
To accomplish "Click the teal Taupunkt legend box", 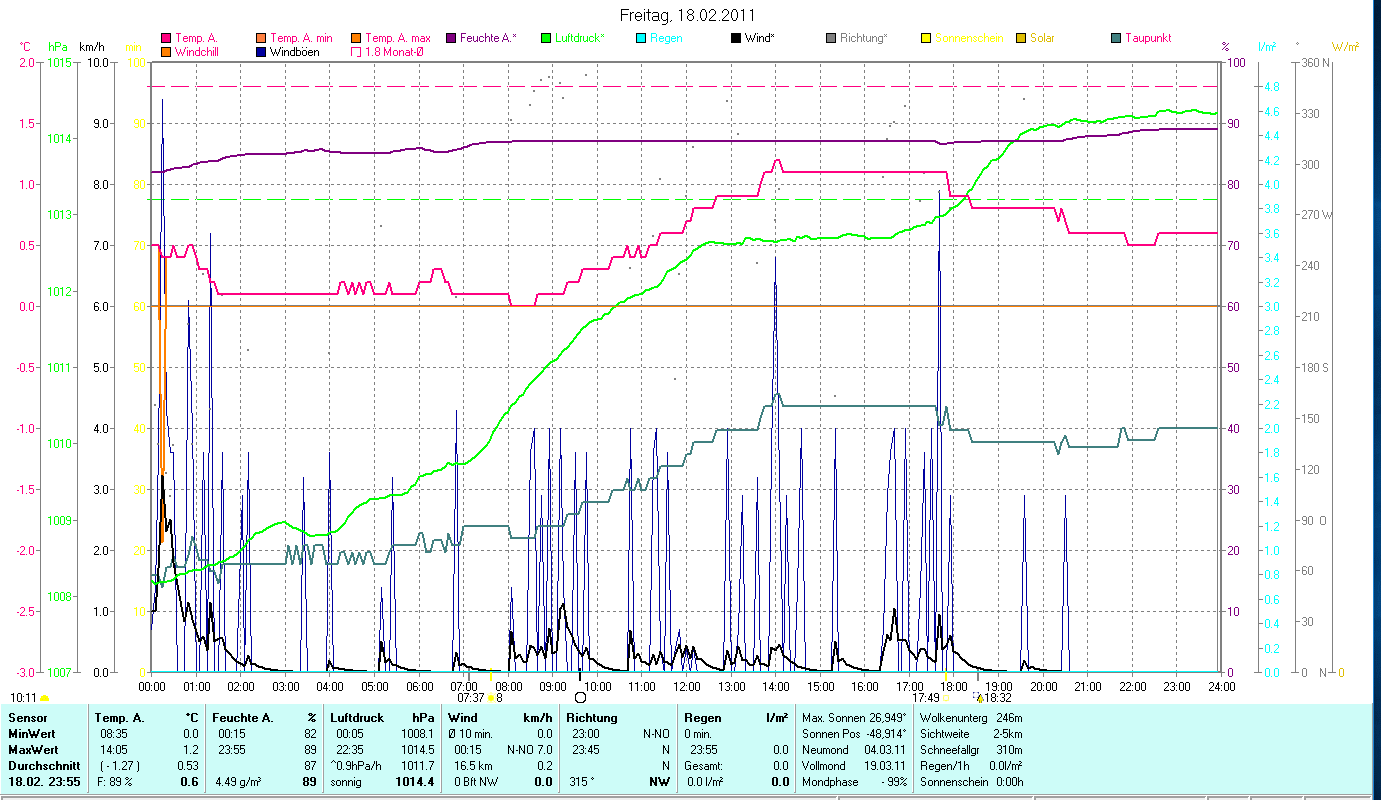I will click(1115, 38).
